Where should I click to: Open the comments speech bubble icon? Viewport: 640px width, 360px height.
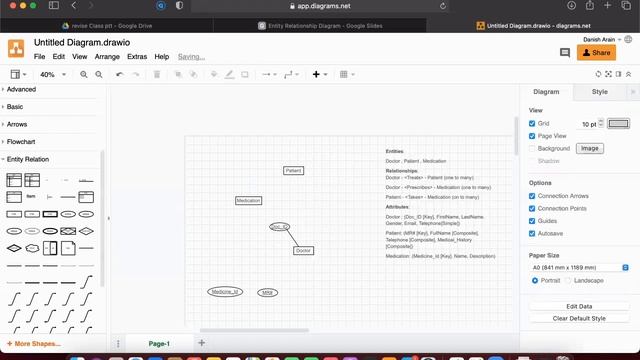tap(565, 52)
